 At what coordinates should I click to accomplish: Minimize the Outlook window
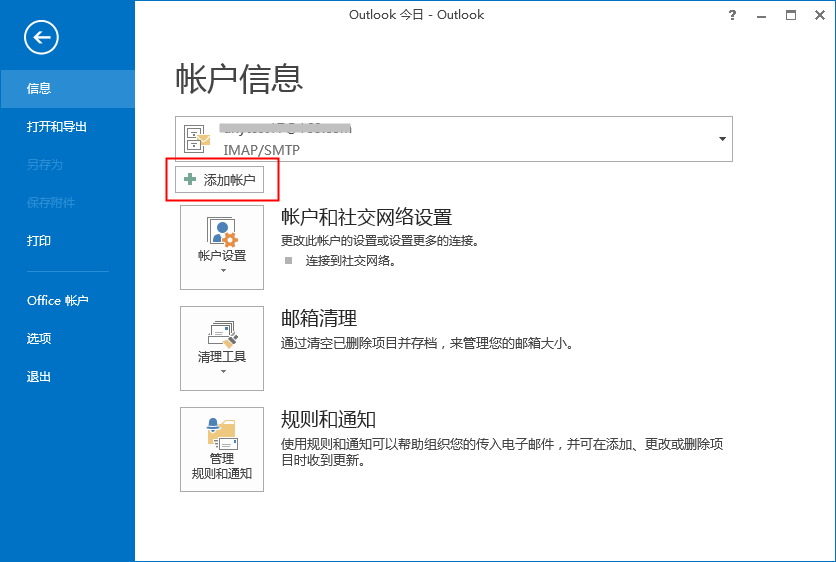click(x=761, y=15)
